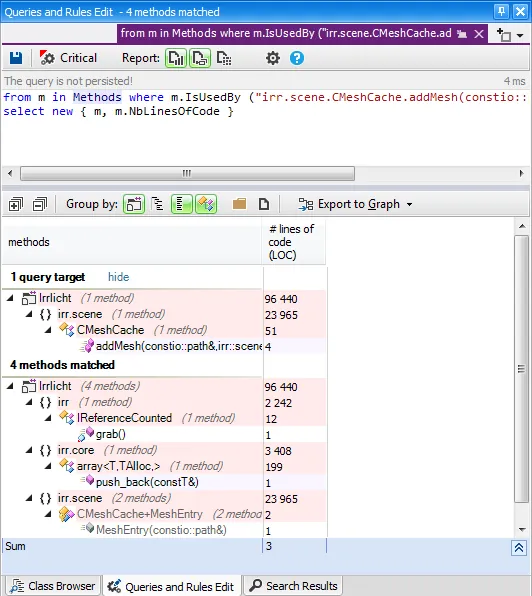Collapse the IReferenceCounted tree node

[x=48, y=418]
